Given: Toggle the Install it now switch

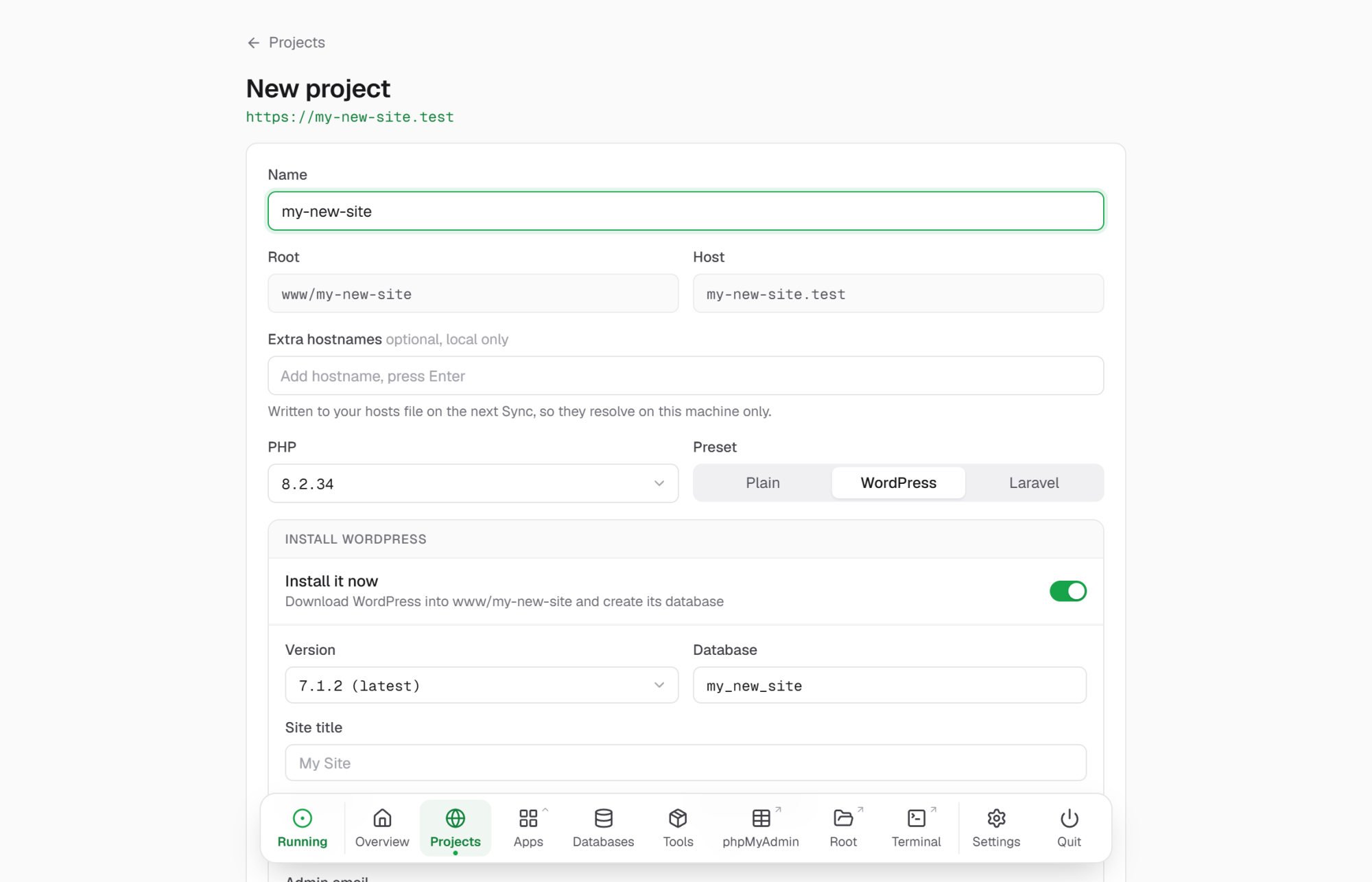Looking at the screenshot, I should click(x=1067, y=591).
